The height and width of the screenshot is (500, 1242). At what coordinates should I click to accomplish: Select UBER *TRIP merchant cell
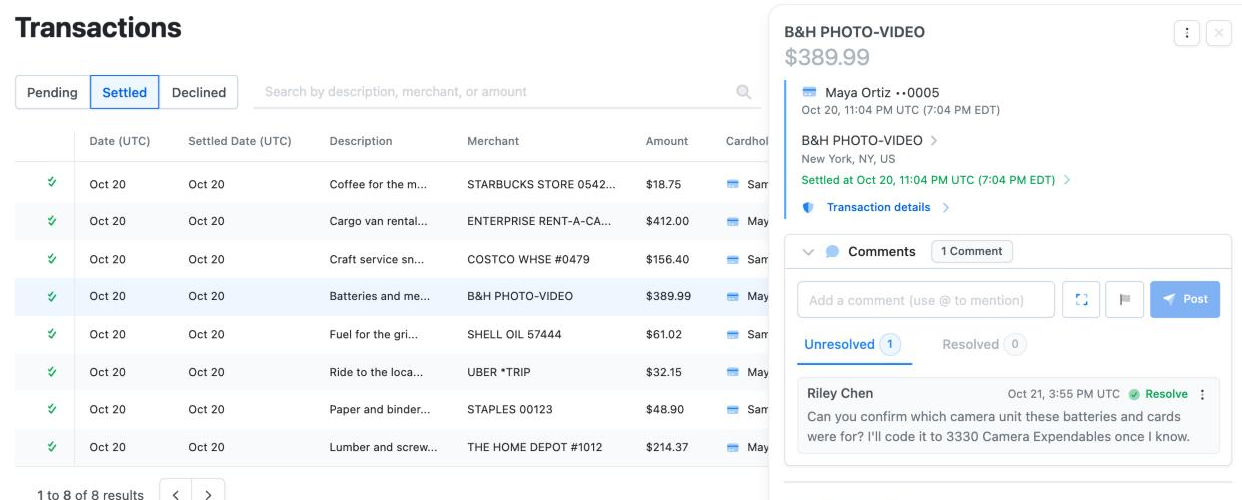[x=499, y=372]
